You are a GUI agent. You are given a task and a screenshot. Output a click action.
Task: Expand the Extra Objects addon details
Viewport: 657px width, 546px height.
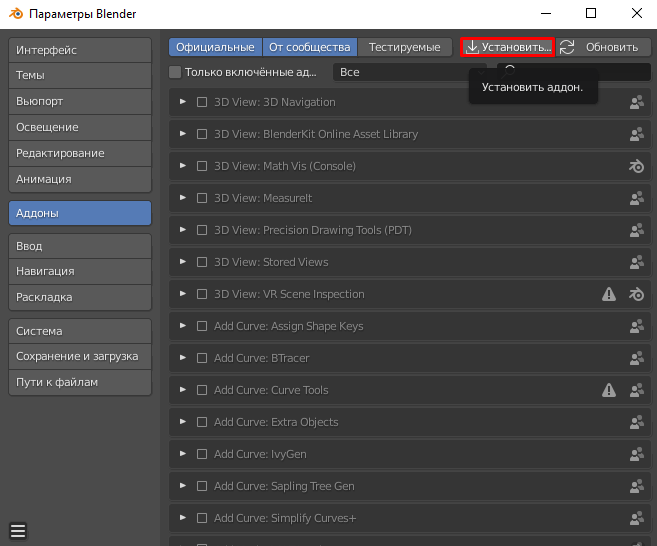(x=183, y=422)
